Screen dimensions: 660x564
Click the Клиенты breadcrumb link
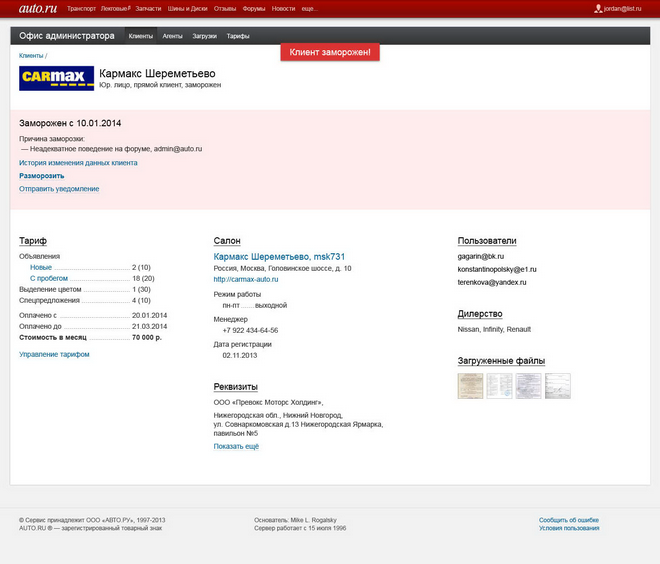pos(31,56)
